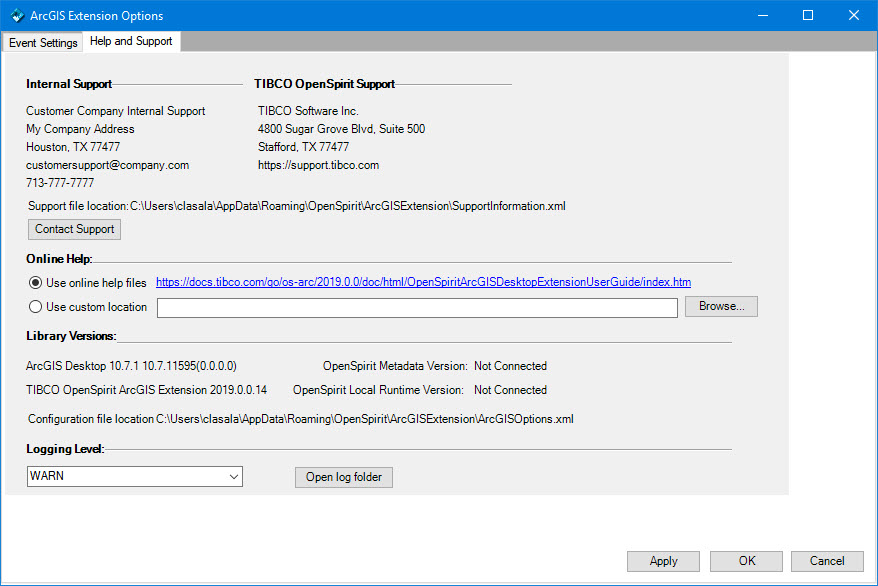
Task: Click the 713-777-7777 phone number
Action: click(60, 183)
